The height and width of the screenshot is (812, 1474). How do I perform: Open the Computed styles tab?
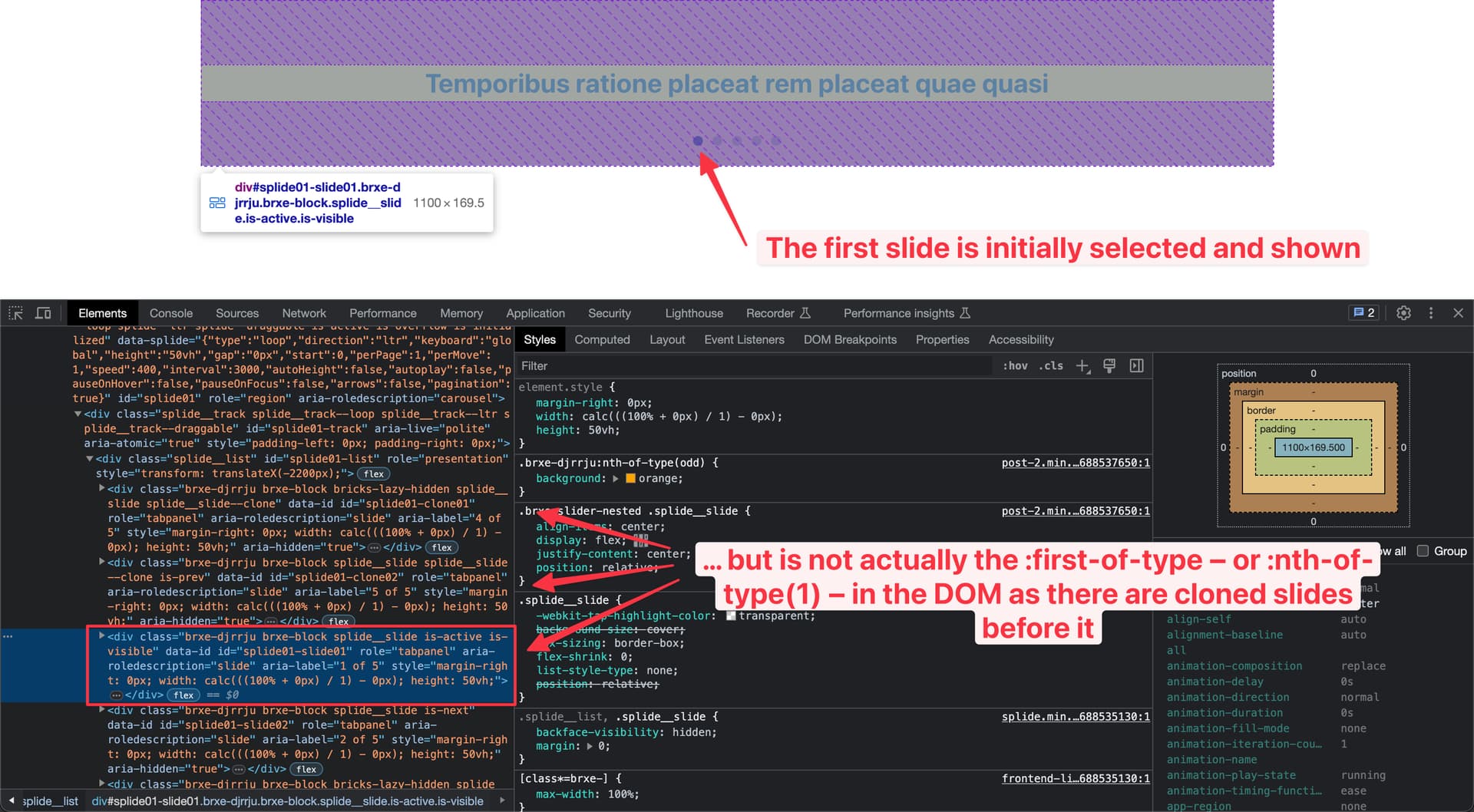(602, 339)
